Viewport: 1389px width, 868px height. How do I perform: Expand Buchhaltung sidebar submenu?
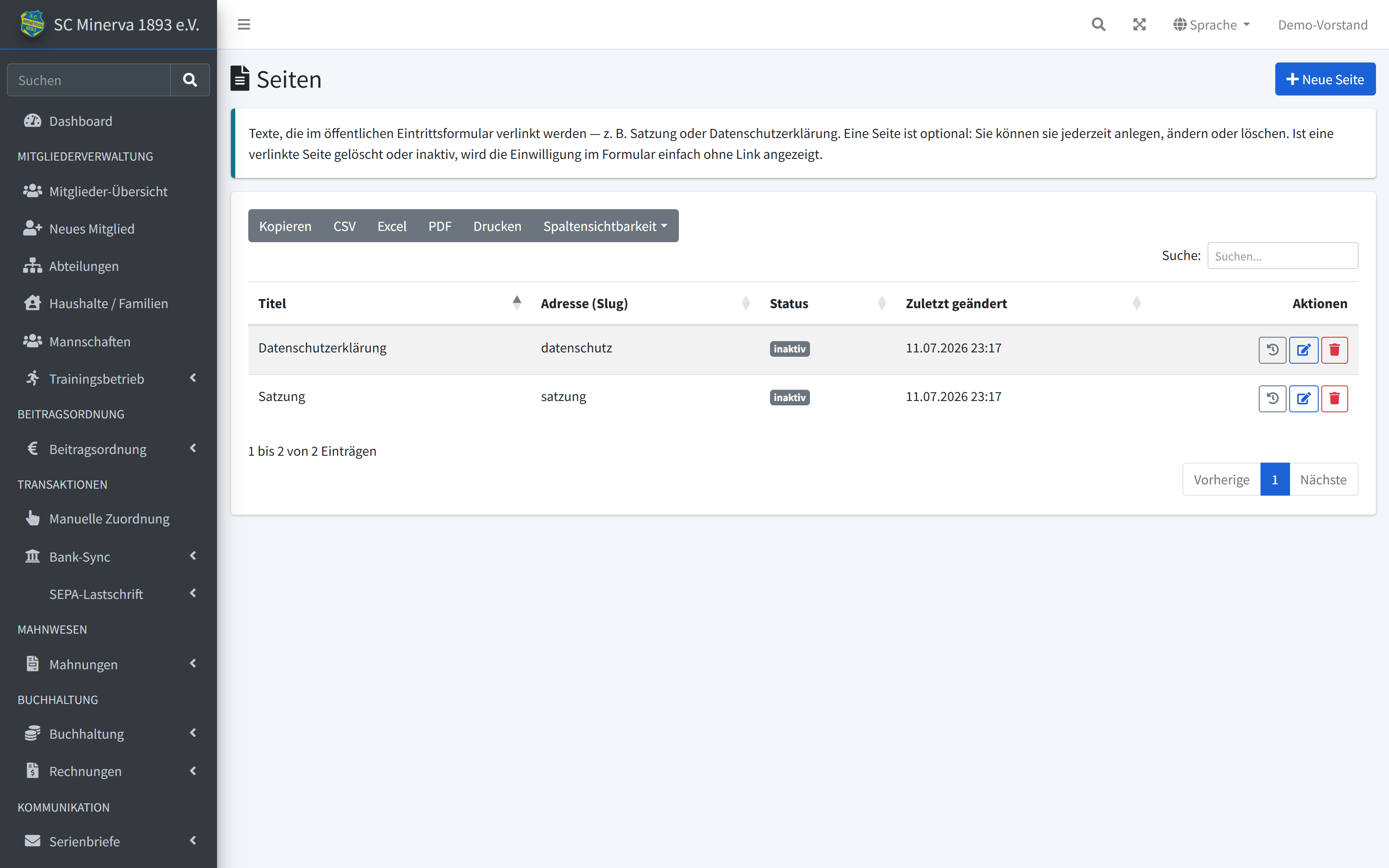point(109,733)
